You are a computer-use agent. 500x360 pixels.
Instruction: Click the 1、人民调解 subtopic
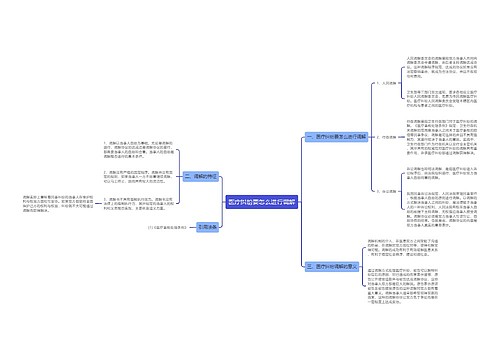[386, 83]
